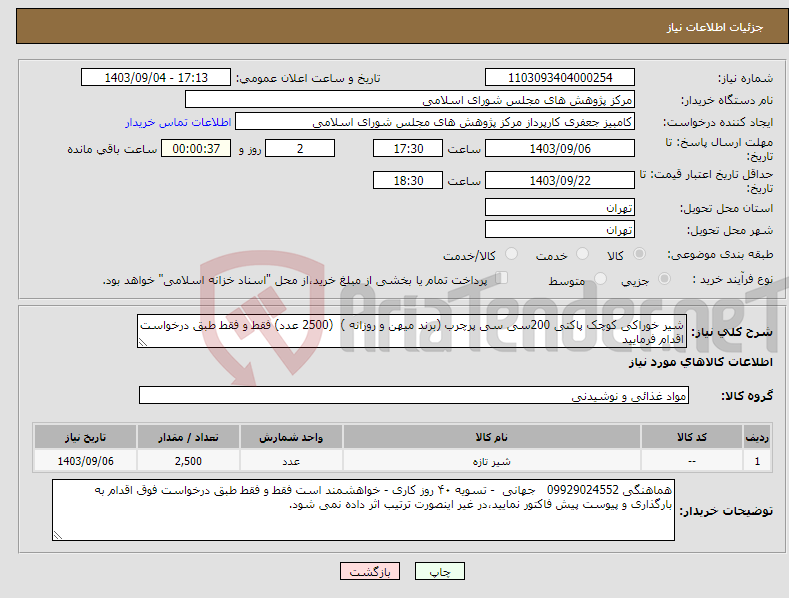Select the کالا/خدمت radio button
Screen dimensions: 789x598
[x=511, y=254]
